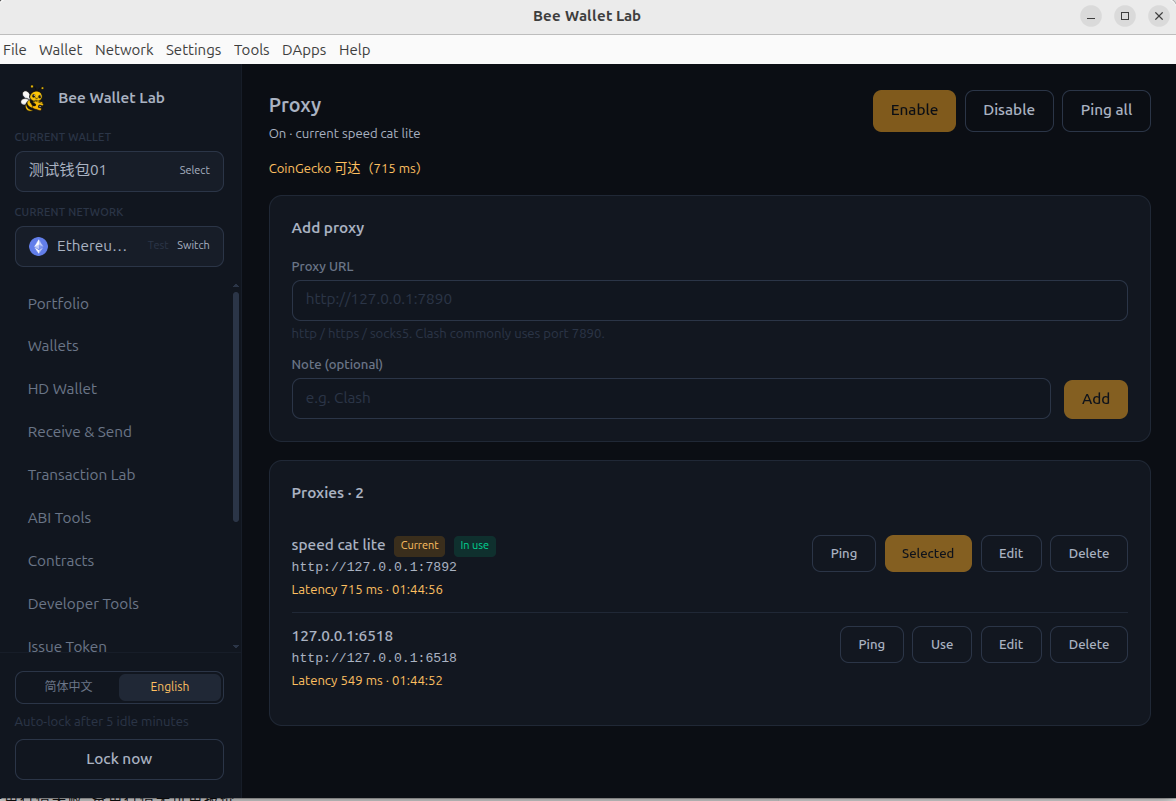Open HD Wallet in the sidebar
The image size is (1176, 801).
(x=62, y=388)
